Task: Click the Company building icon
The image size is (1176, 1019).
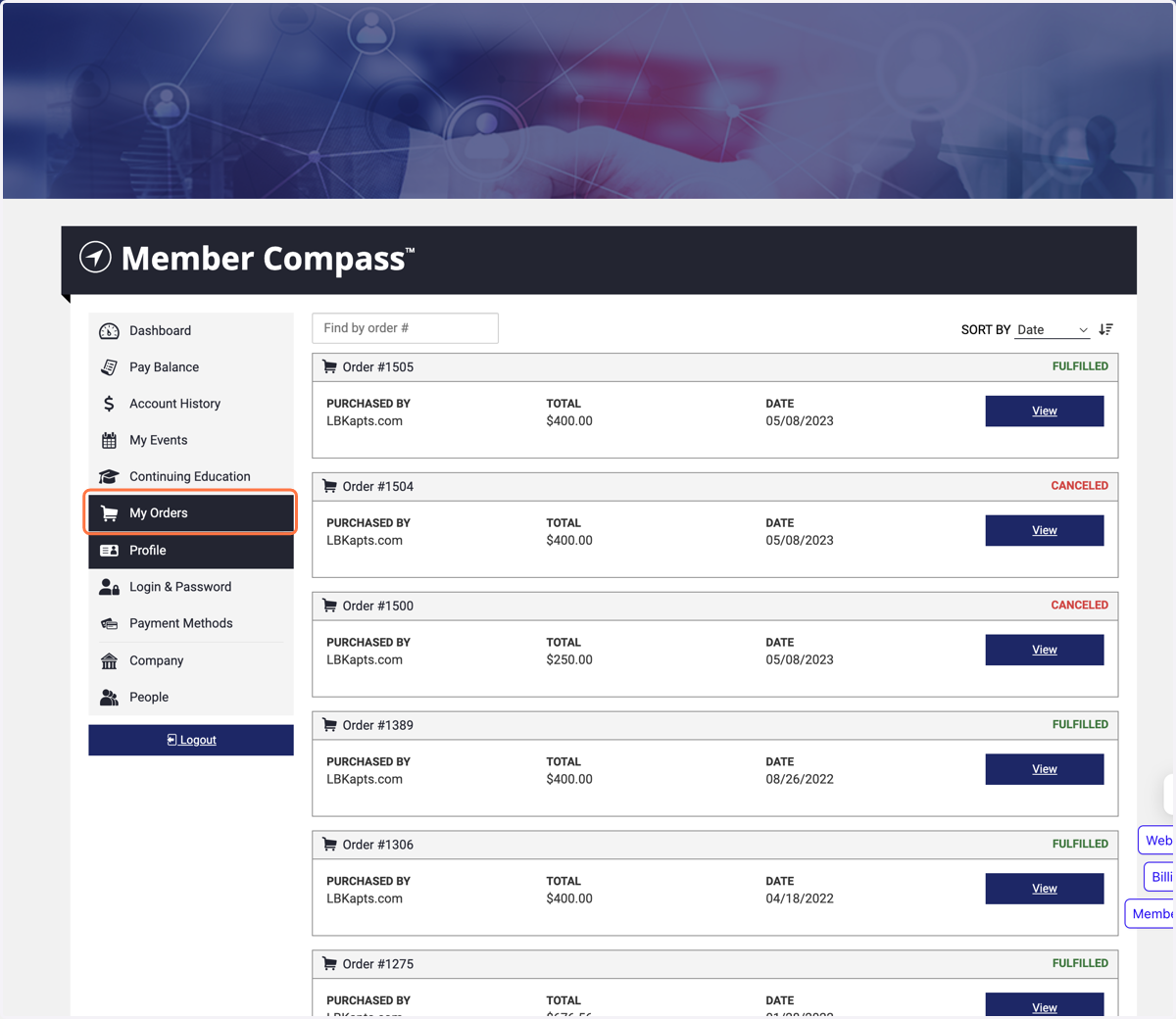Action: coord(109,660)
